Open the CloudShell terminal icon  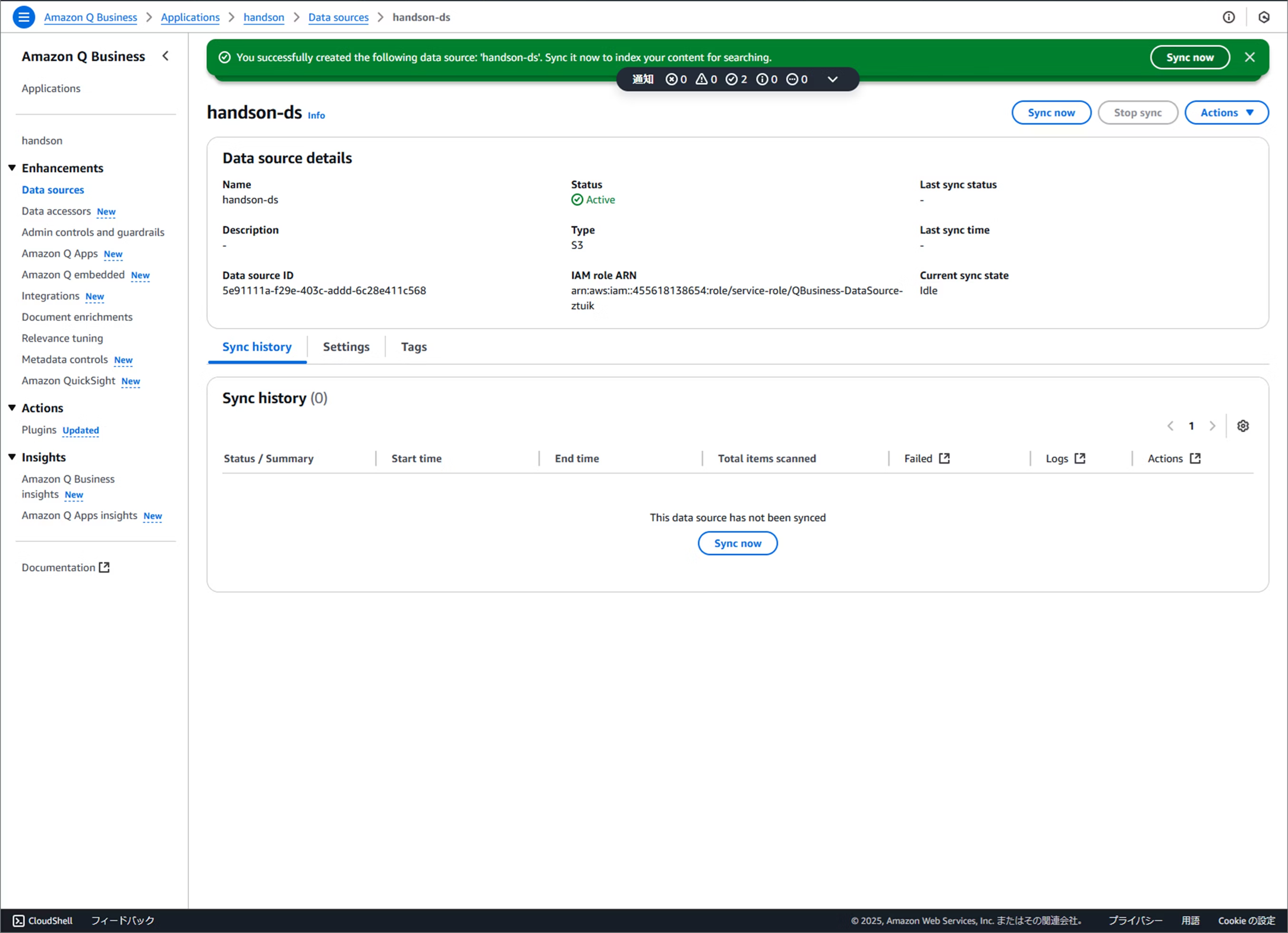tap(18, 921)
